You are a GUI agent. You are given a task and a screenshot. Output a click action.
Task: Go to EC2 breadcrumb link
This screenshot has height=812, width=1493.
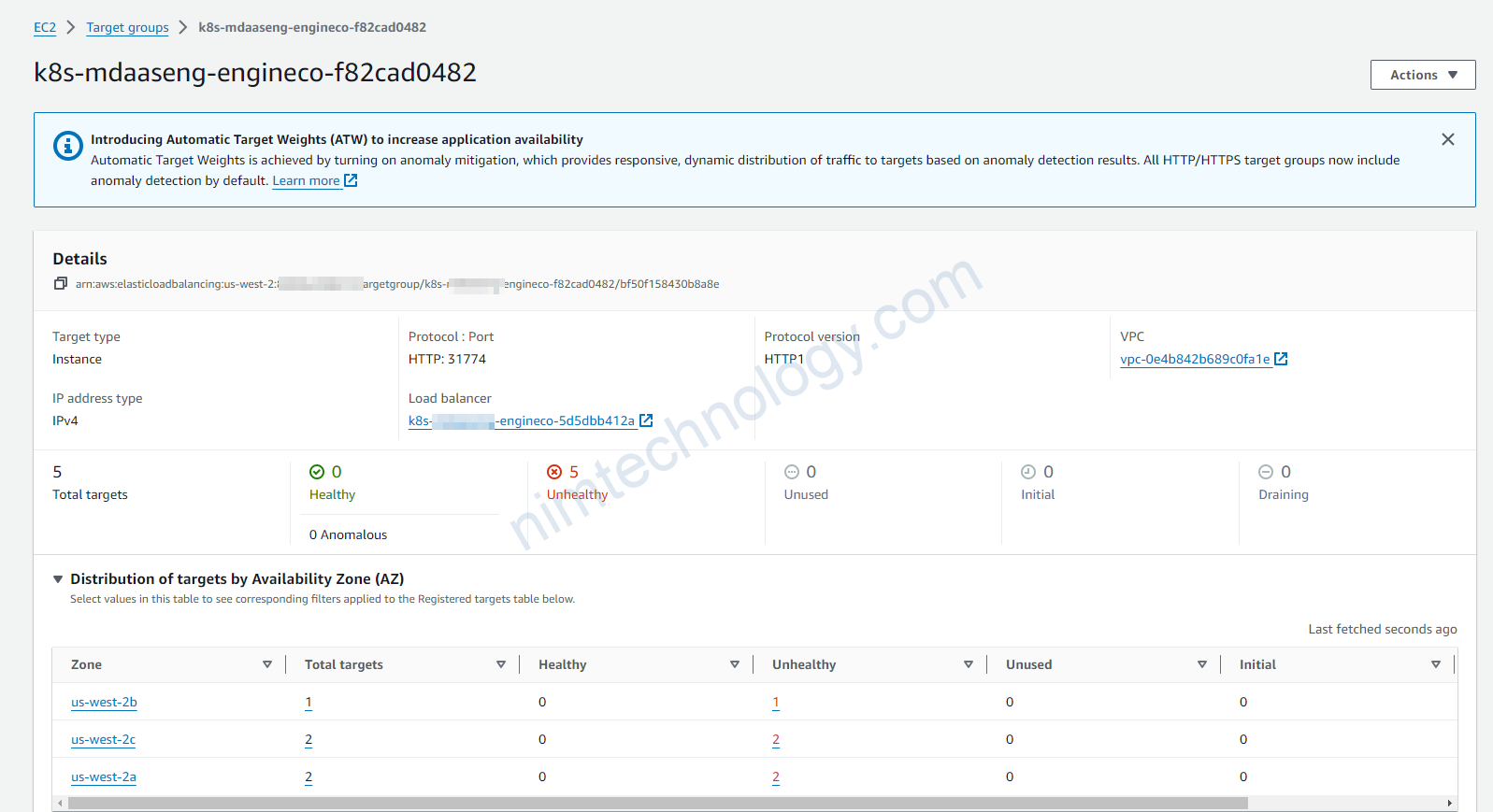click(45, 27)
